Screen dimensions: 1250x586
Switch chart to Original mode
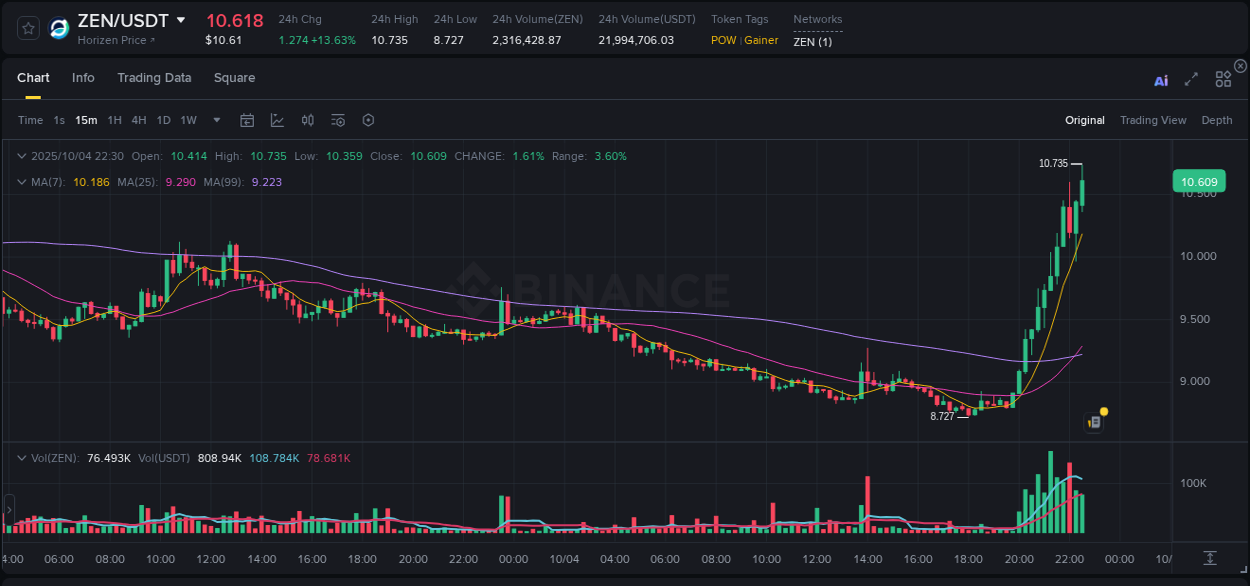tap(1084, 120)
